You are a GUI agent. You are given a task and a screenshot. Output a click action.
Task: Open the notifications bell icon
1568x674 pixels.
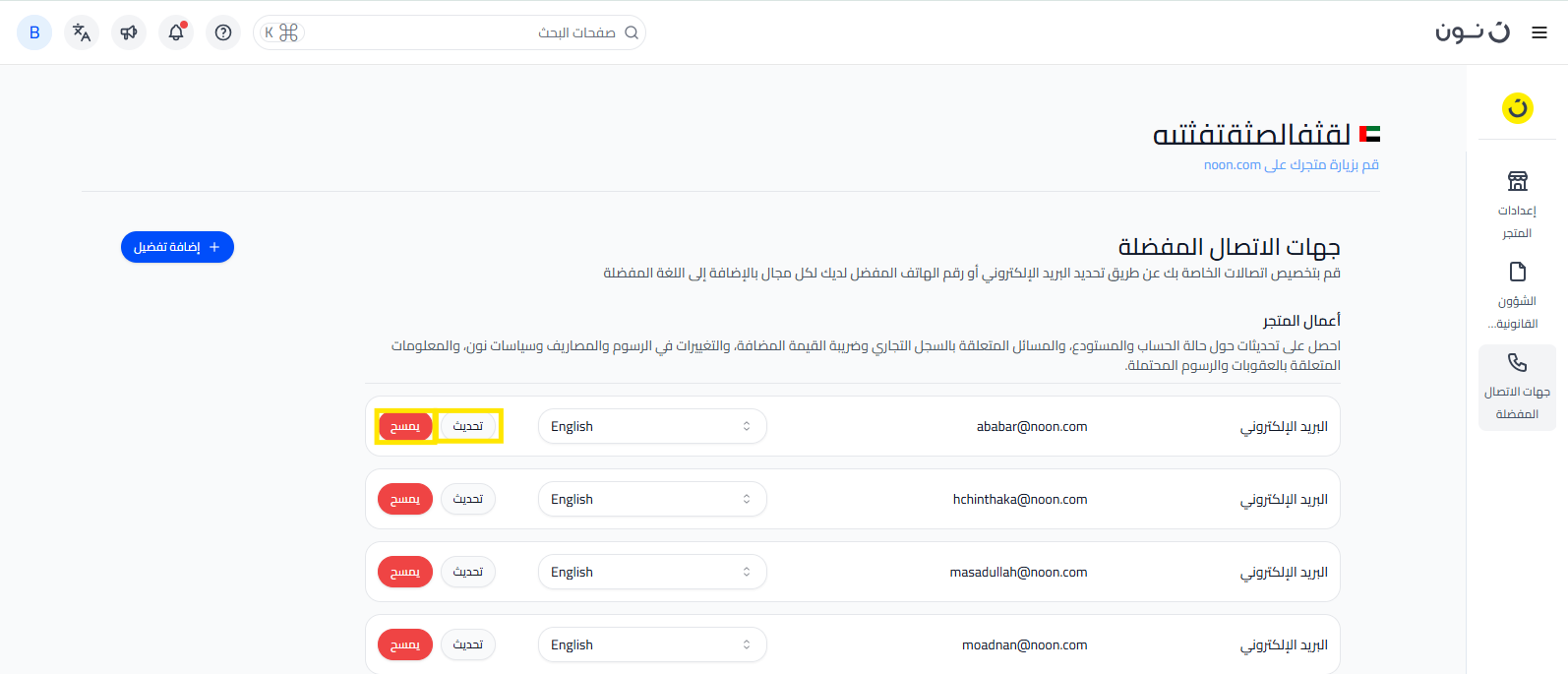[176, 32]
